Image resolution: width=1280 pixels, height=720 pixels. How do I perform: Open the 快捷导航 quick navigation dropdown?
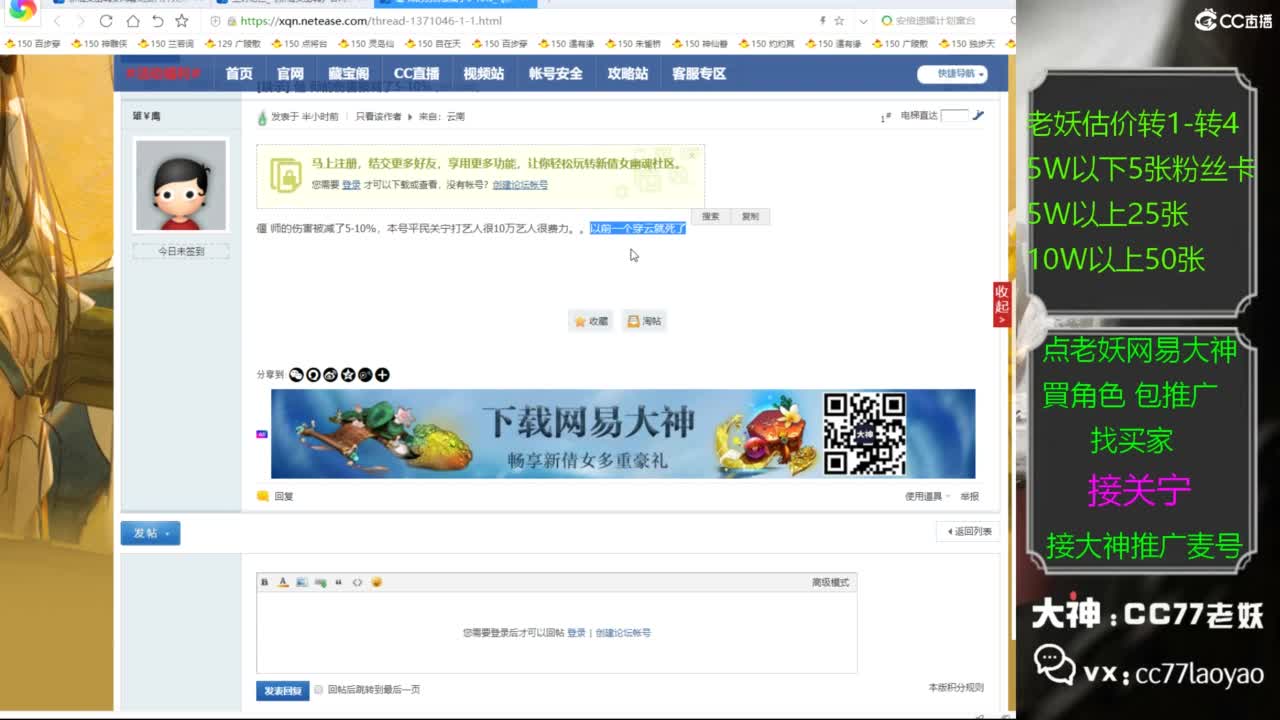(950, 74)
